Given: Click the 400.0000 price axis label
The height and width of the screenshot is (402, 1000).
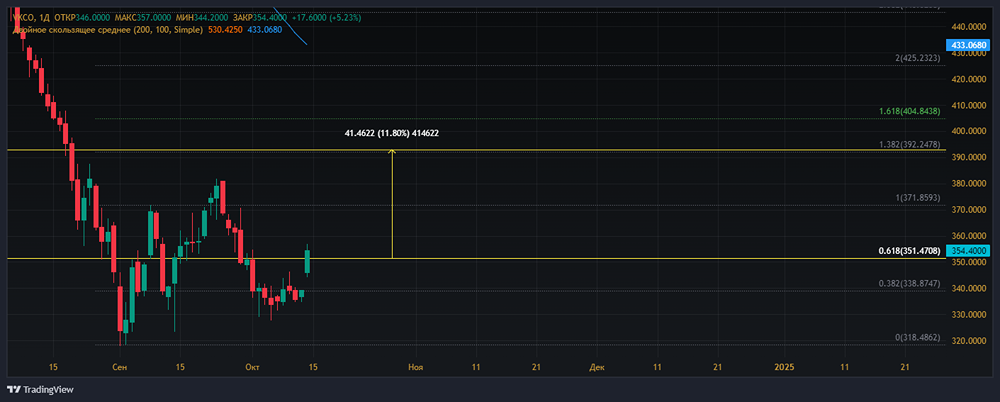Looking at the screenshot, I should click(969, 131).
